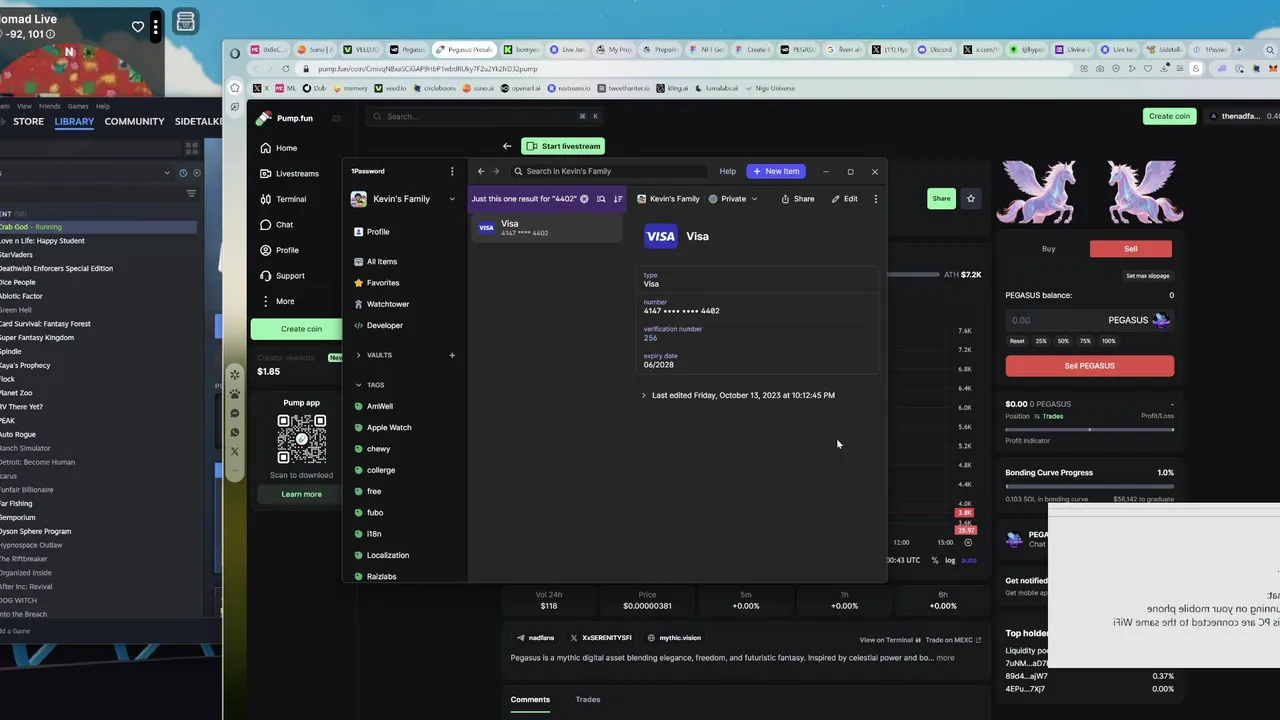Click Start livestream button
This screenshot has height=720, width=1280.
pos(563,146)
